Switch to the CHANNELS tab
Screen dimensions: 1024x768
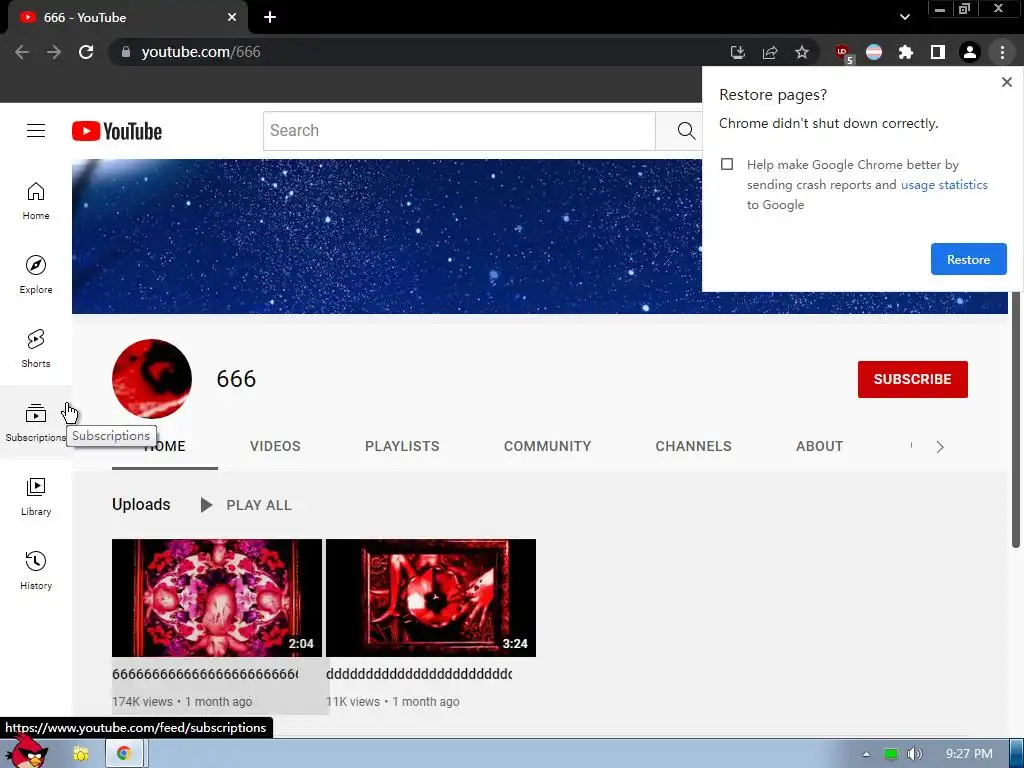[x=694, y=446]
